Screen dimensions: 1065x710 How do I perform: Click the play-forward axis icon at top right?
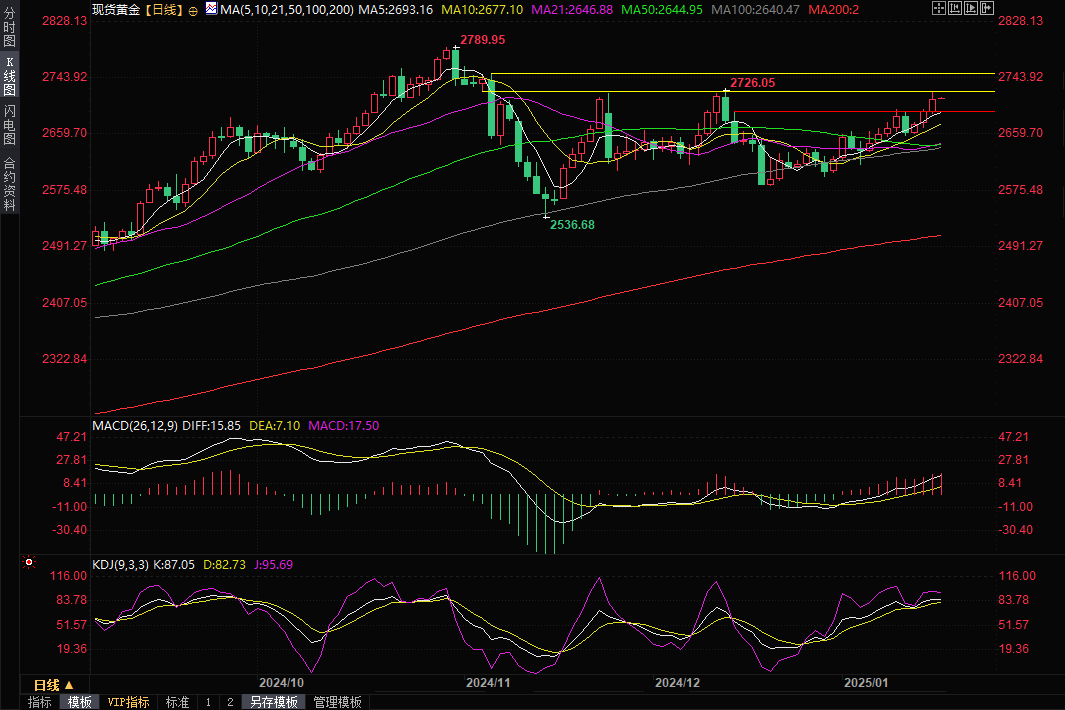click(x=970, y=8)
